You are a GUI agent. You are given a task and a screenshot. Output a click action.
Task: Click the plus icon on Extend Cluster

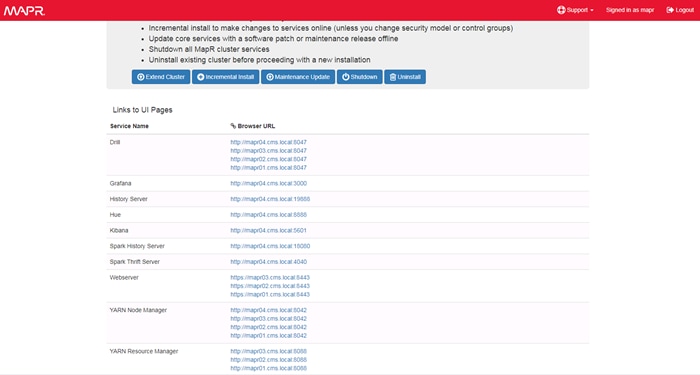(141, 77)
